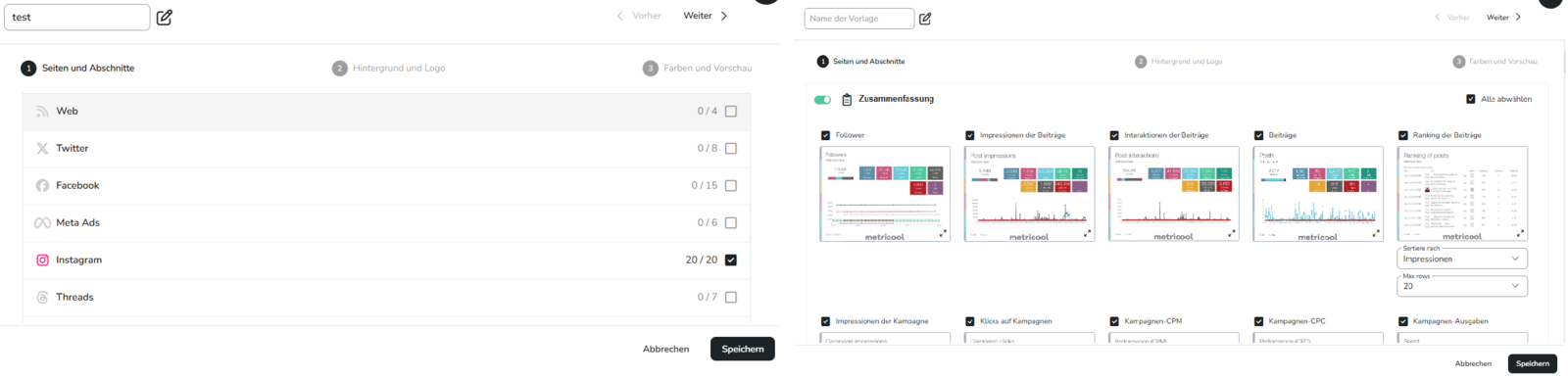
Task: Click the edit icon beside the test name field
Action: [x=165, y=17]
